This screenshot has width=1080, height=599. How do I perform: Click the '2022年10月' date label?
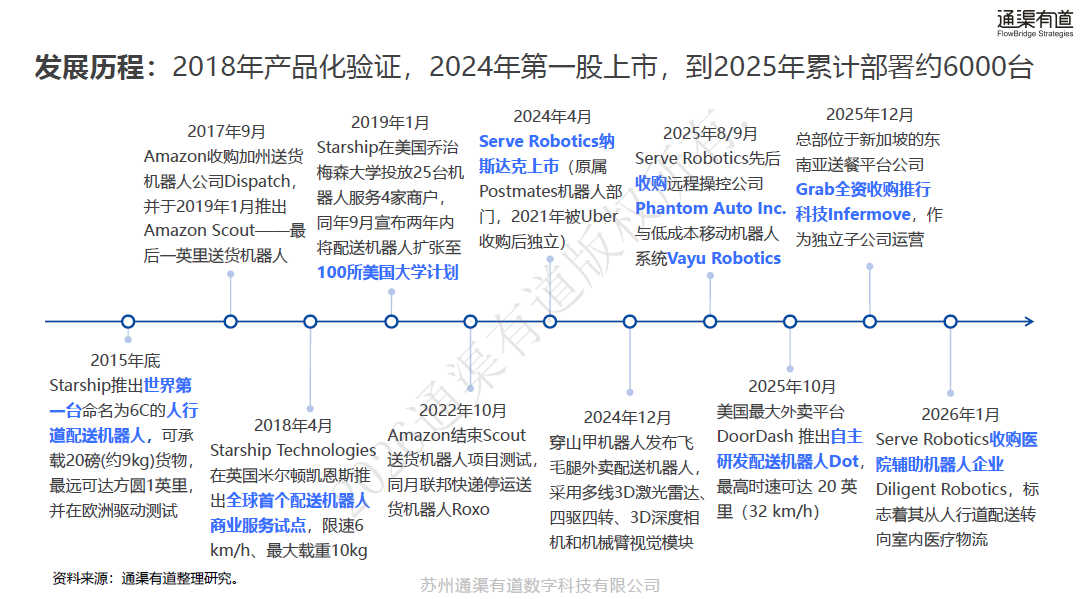463,410
